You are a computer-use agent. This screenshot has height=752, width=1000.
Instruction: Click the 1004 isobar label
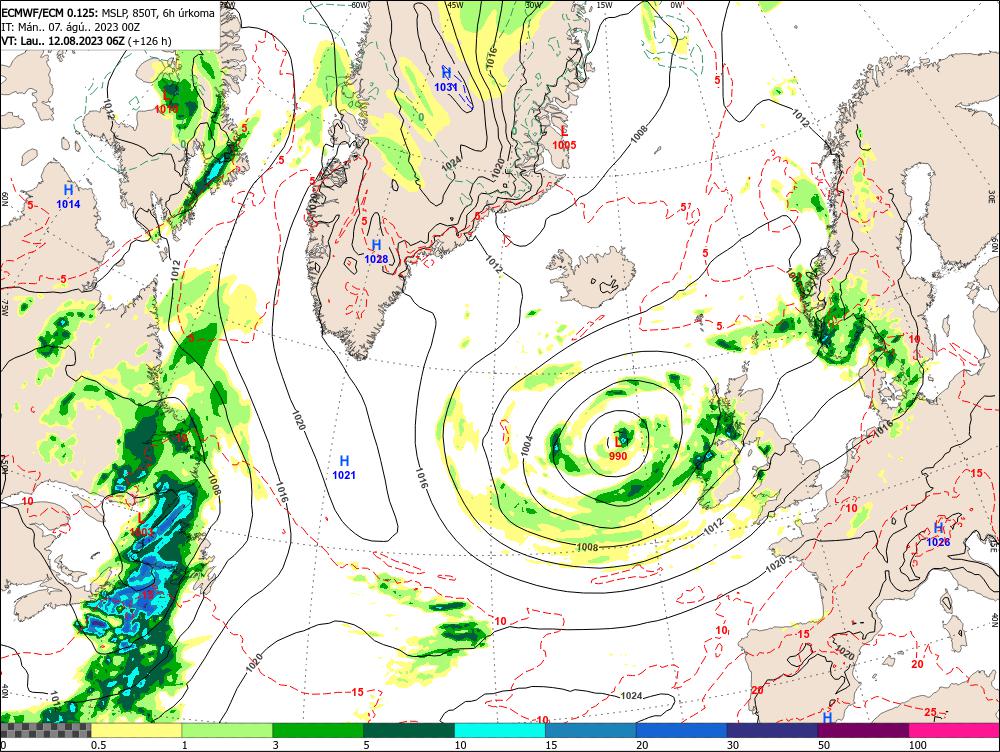click(526, 445)
